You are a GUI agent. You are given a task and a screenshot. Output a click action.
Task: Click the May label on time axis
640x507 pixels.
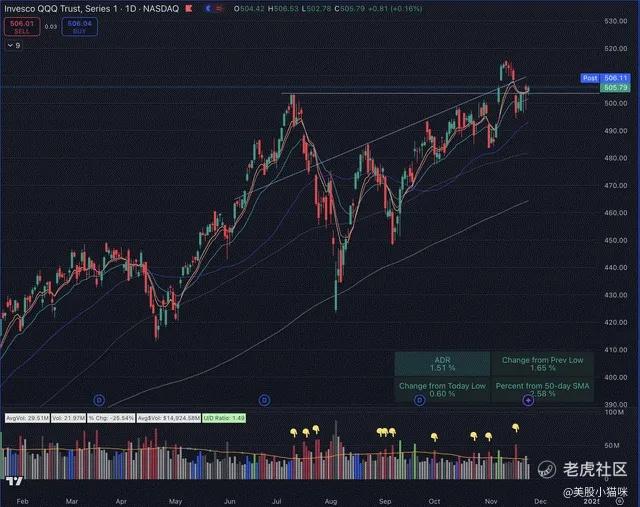click(x=176, y=501)
